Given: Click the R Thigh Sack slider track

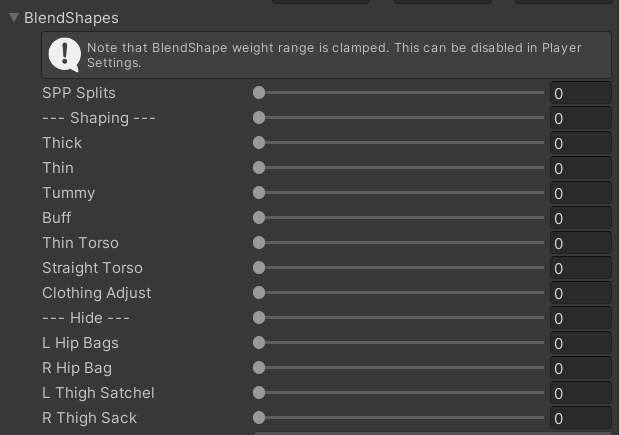Looking at the screenshot, I should [x=400, y=418].
